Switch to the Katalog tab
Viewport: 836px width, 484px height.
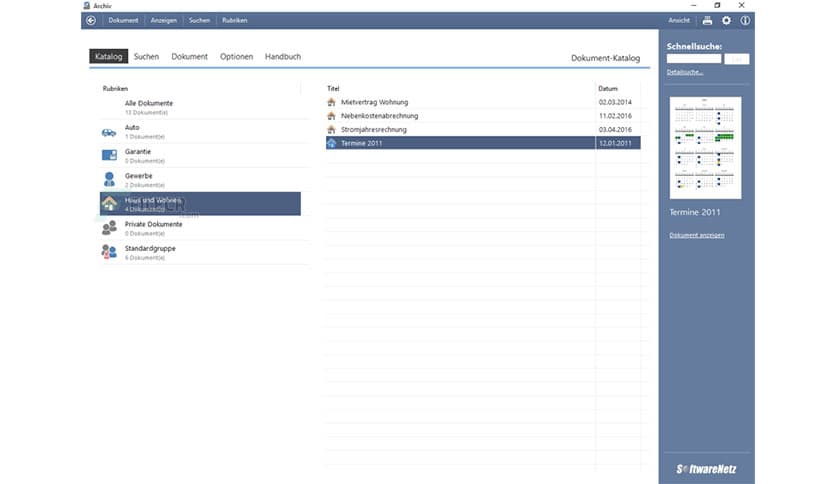[108, 56]
